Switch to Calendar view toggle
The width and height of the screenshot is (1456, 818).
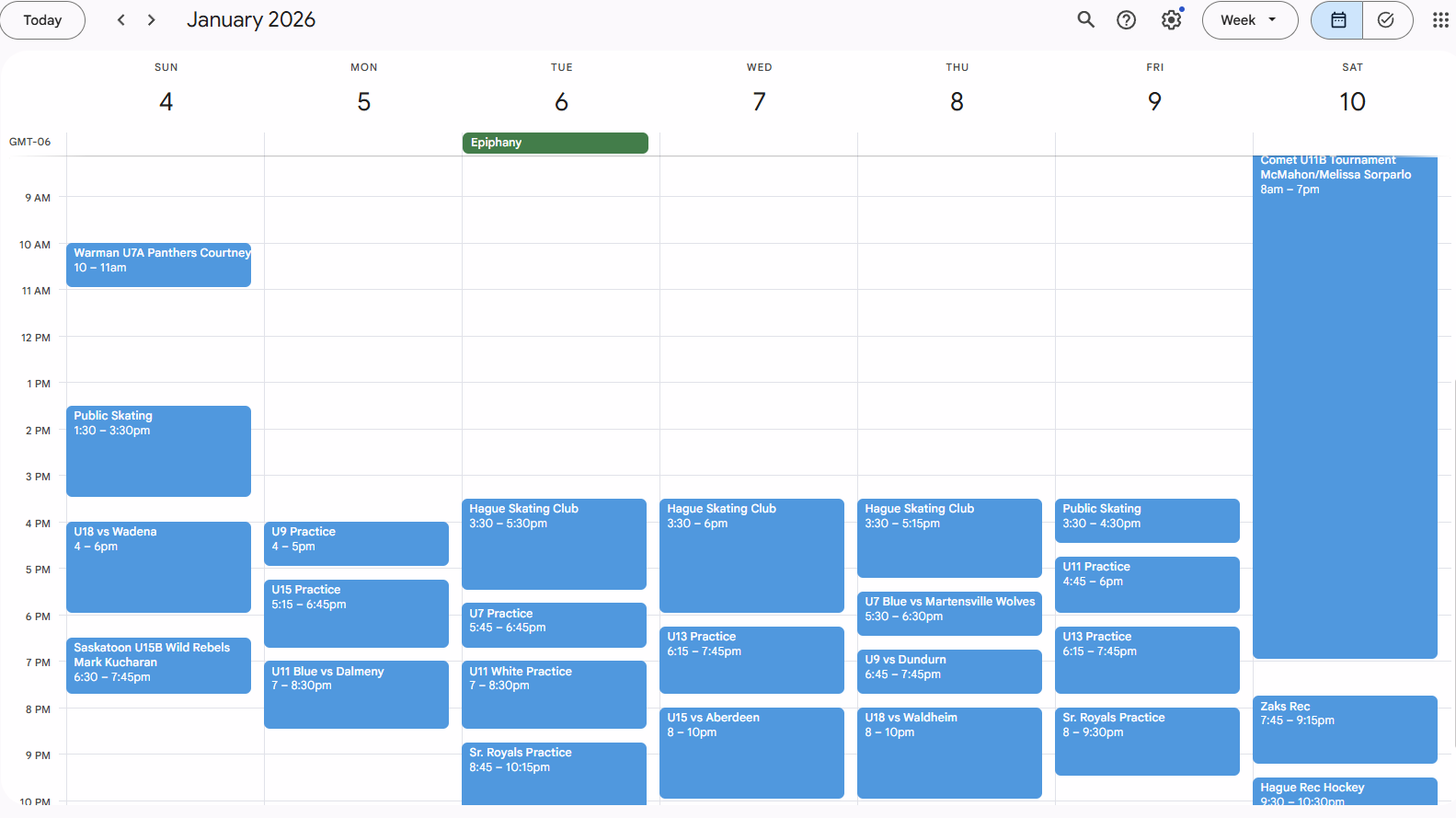pos(1338,20)
